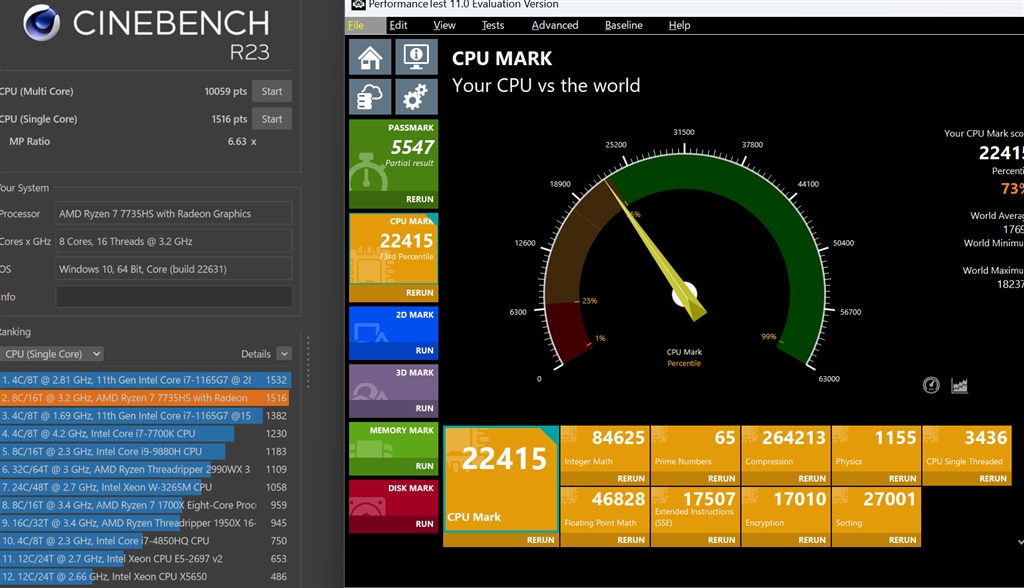Click the CPU Mark gauge needle hub

pos(684,294)
